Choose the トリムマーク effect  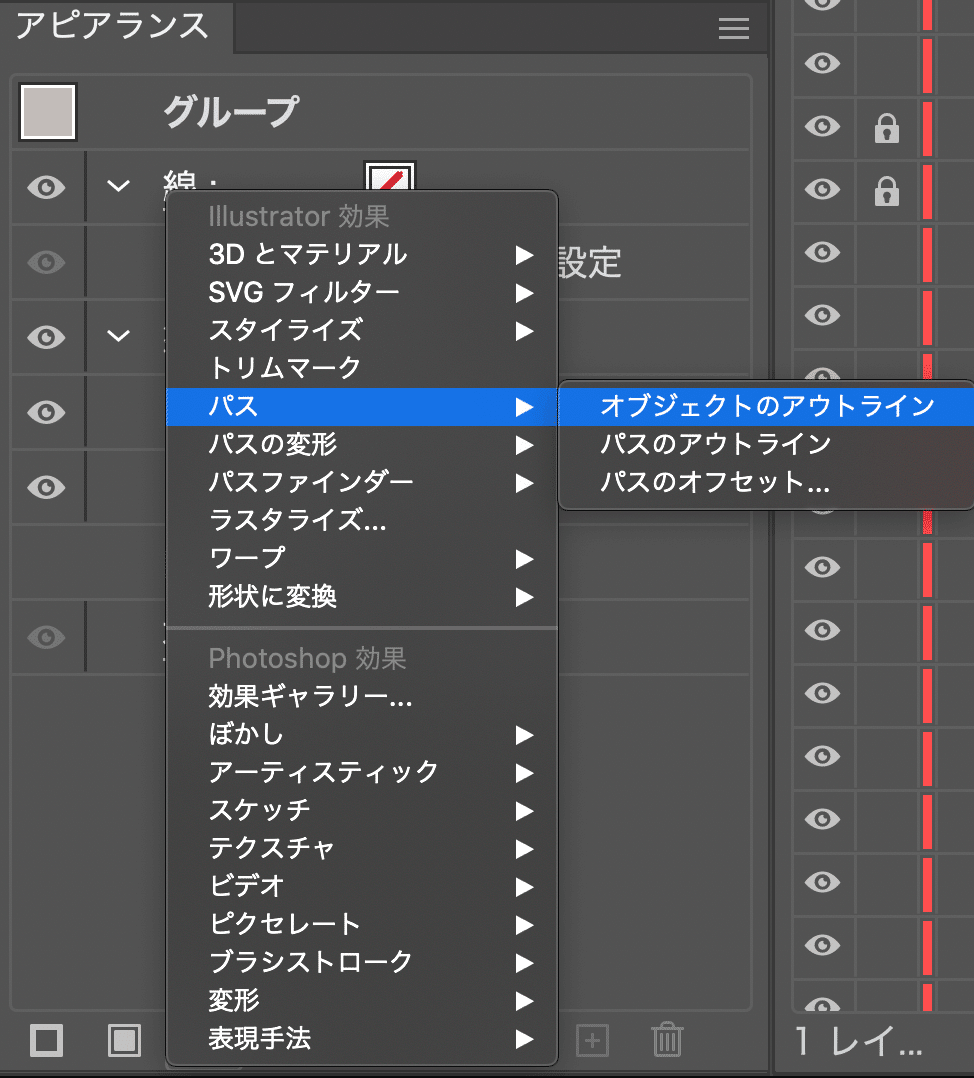click(362, 368)
